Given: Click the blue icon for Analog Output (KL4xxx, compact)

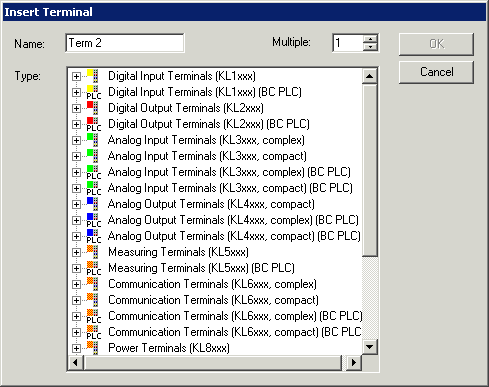Looking at the screenshot, I should point(93,204).
